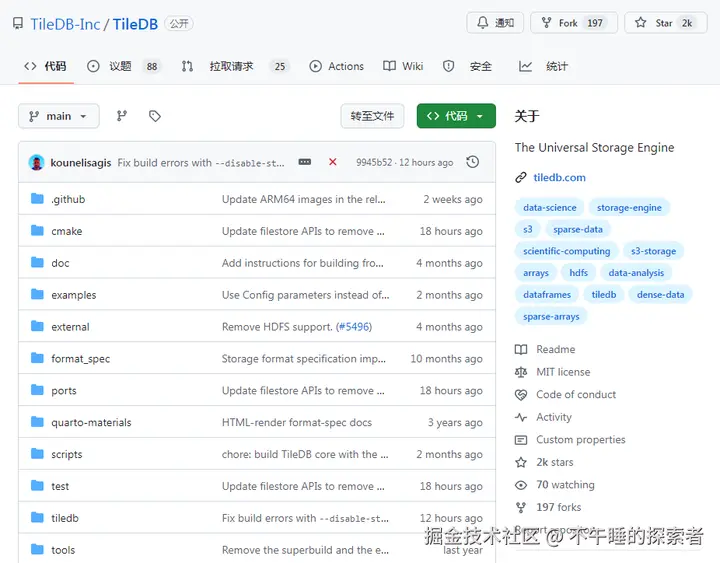Click kounelisagis avatar image
The image size is (720, 563).
(36, 163)
